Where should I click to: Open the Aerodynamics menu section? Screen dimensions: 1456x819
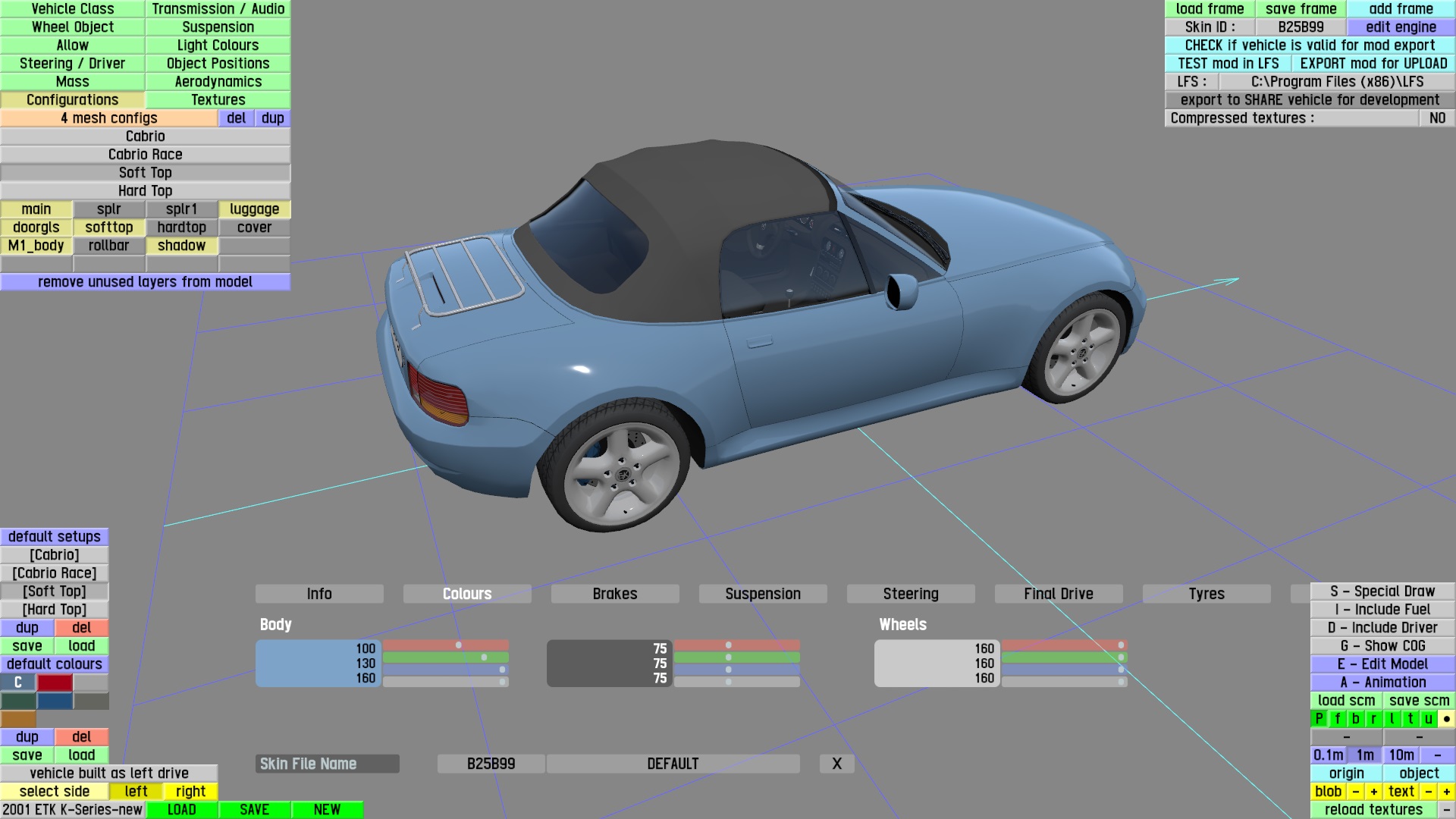218,82
